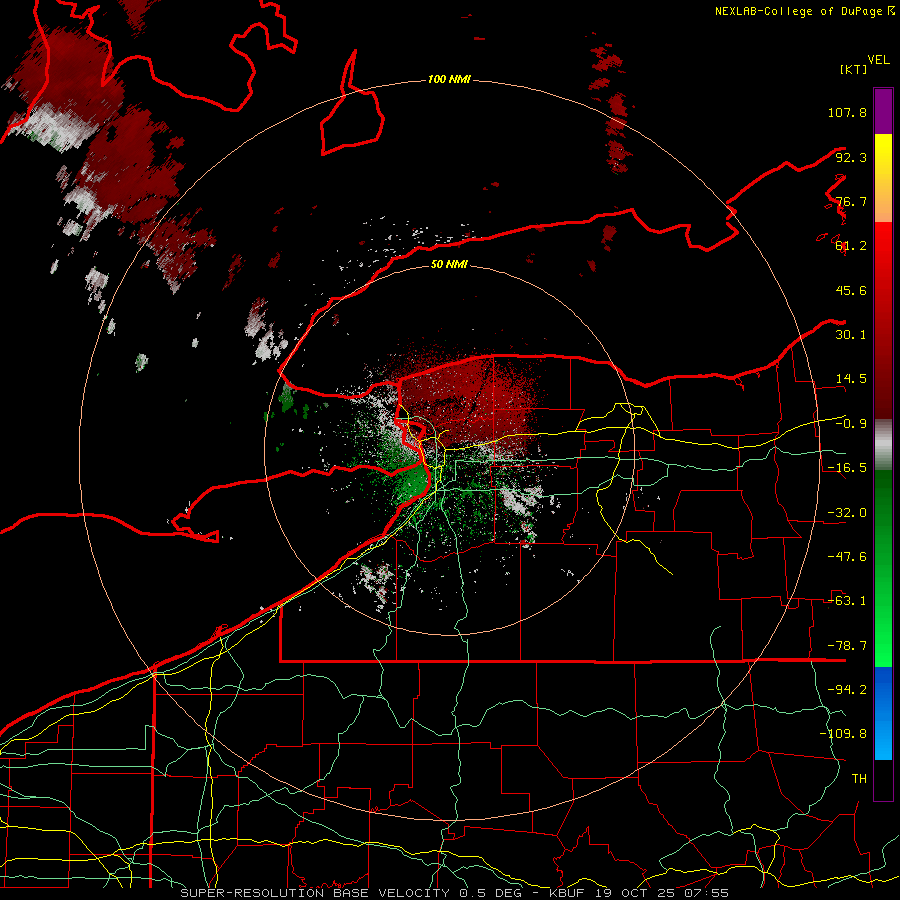Click the blue segment of velocity color bar

click(x=883, y=713)
